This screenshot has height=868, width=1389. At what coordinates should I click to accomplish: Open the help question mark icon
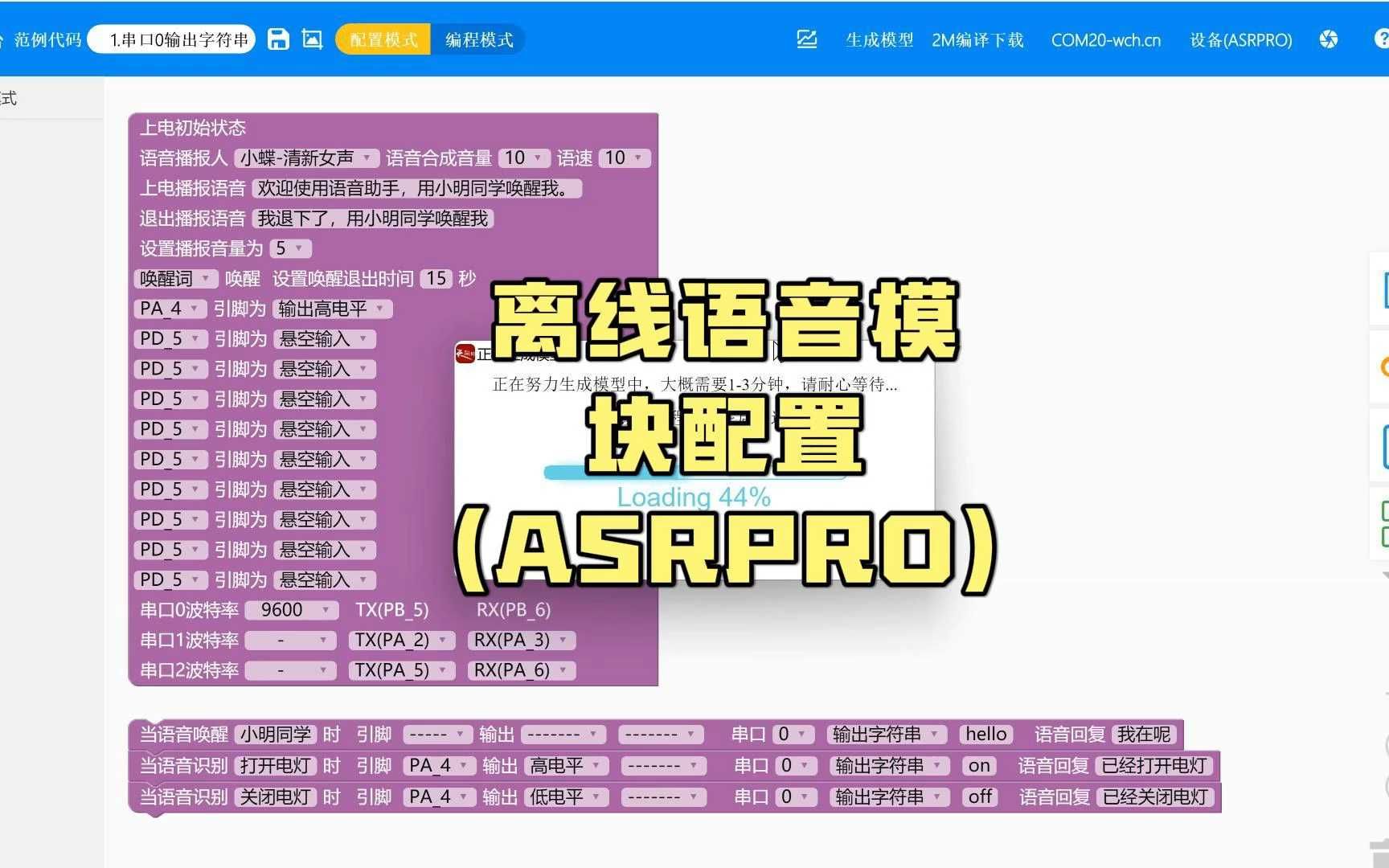[x=1384, y=39]
